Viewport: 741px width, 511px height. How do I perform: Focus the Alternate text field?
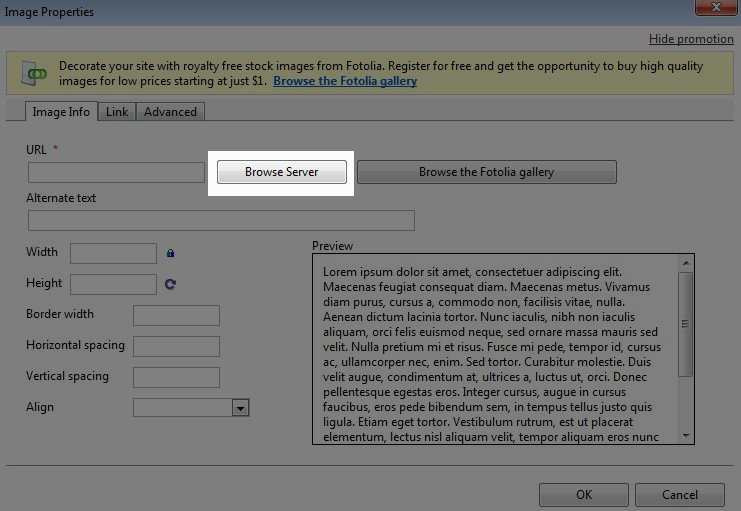221,221
